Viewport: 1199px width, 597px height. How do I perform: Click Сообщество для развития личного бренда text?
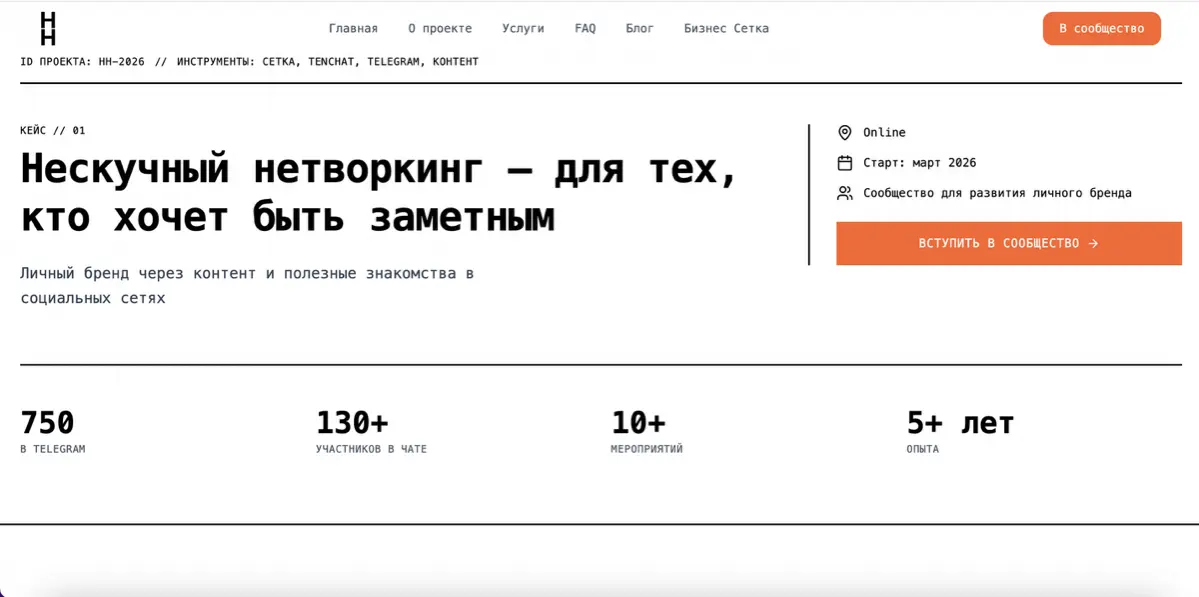(x=997, y=193)
